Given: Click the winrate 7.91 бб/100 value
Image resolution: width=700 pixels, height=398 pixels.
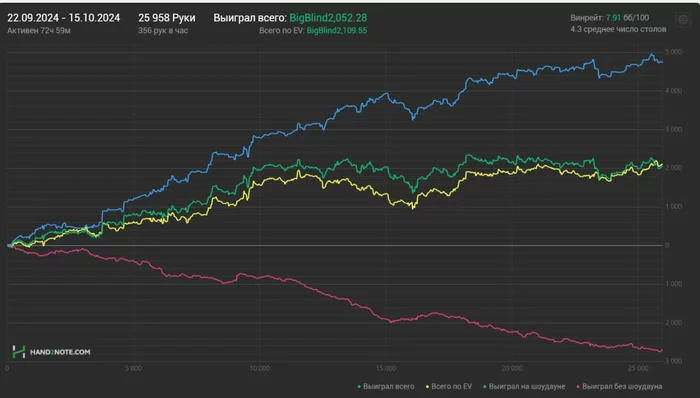Looking at the screenshot, I should (627, 18).
